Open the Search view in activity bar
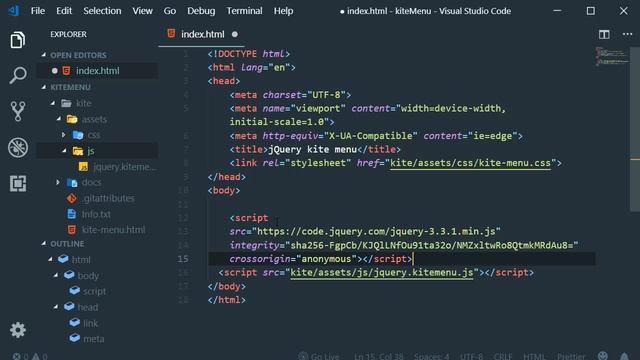 18,76
